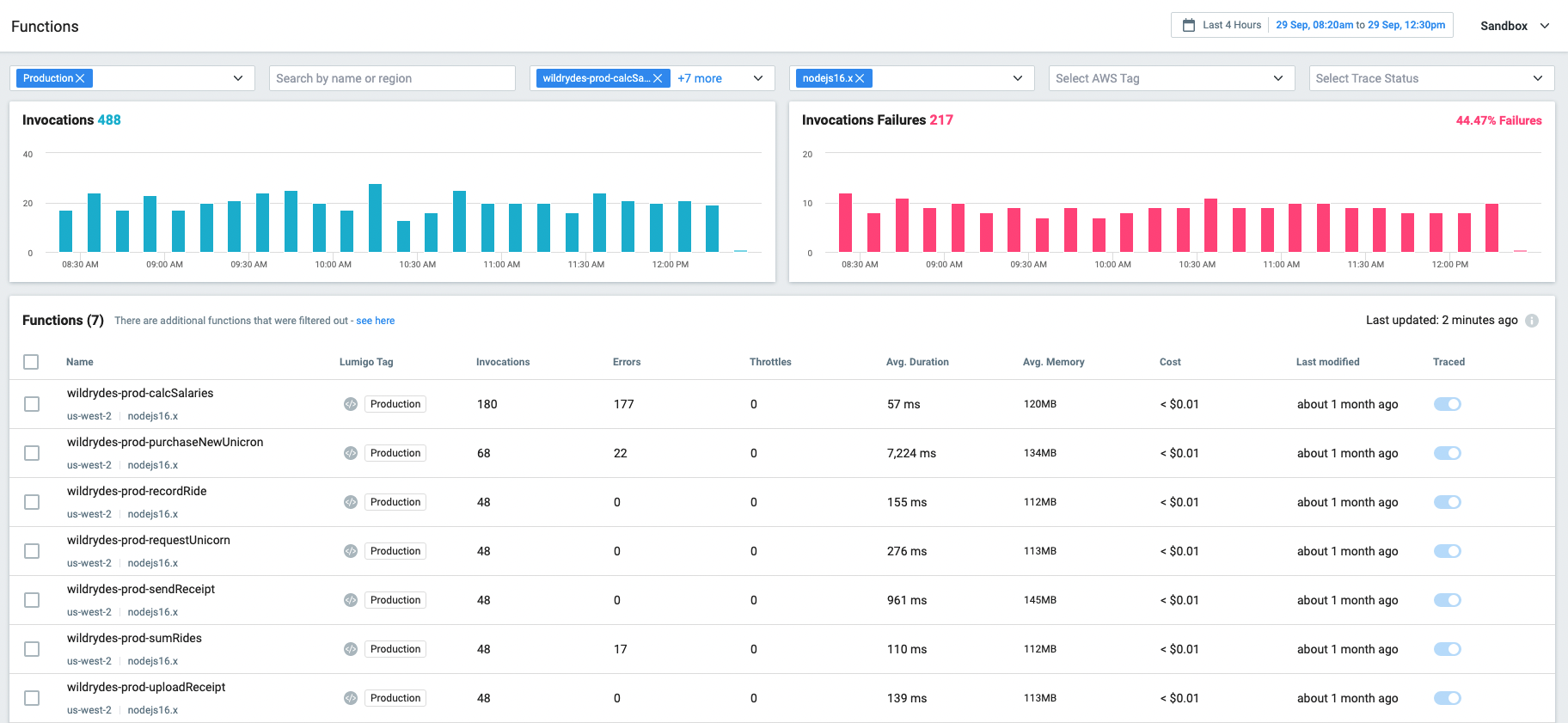
Task: Click the info icon beside Last updated
Action: point(1532,321)
